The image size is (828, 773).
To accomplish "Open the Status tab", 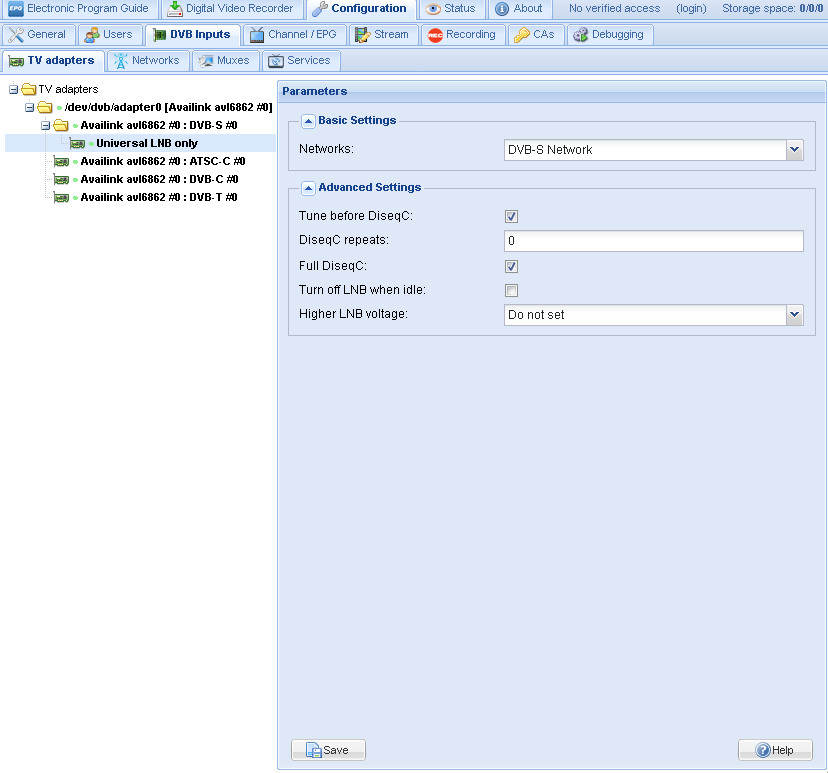I will pos(451,9).
